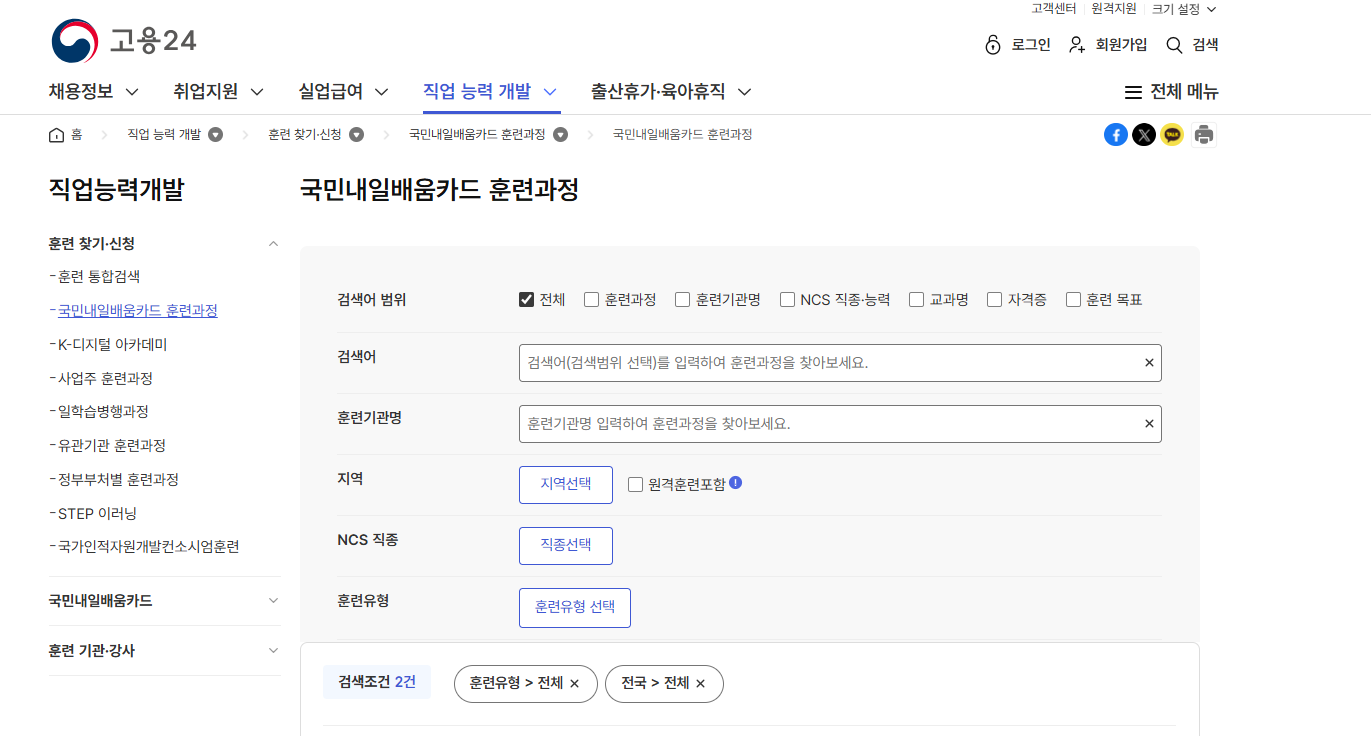Screen dimensions: 1371x736
Task: Expand the 출산휴가·육아휴직 menu
Action: point(671,92)
